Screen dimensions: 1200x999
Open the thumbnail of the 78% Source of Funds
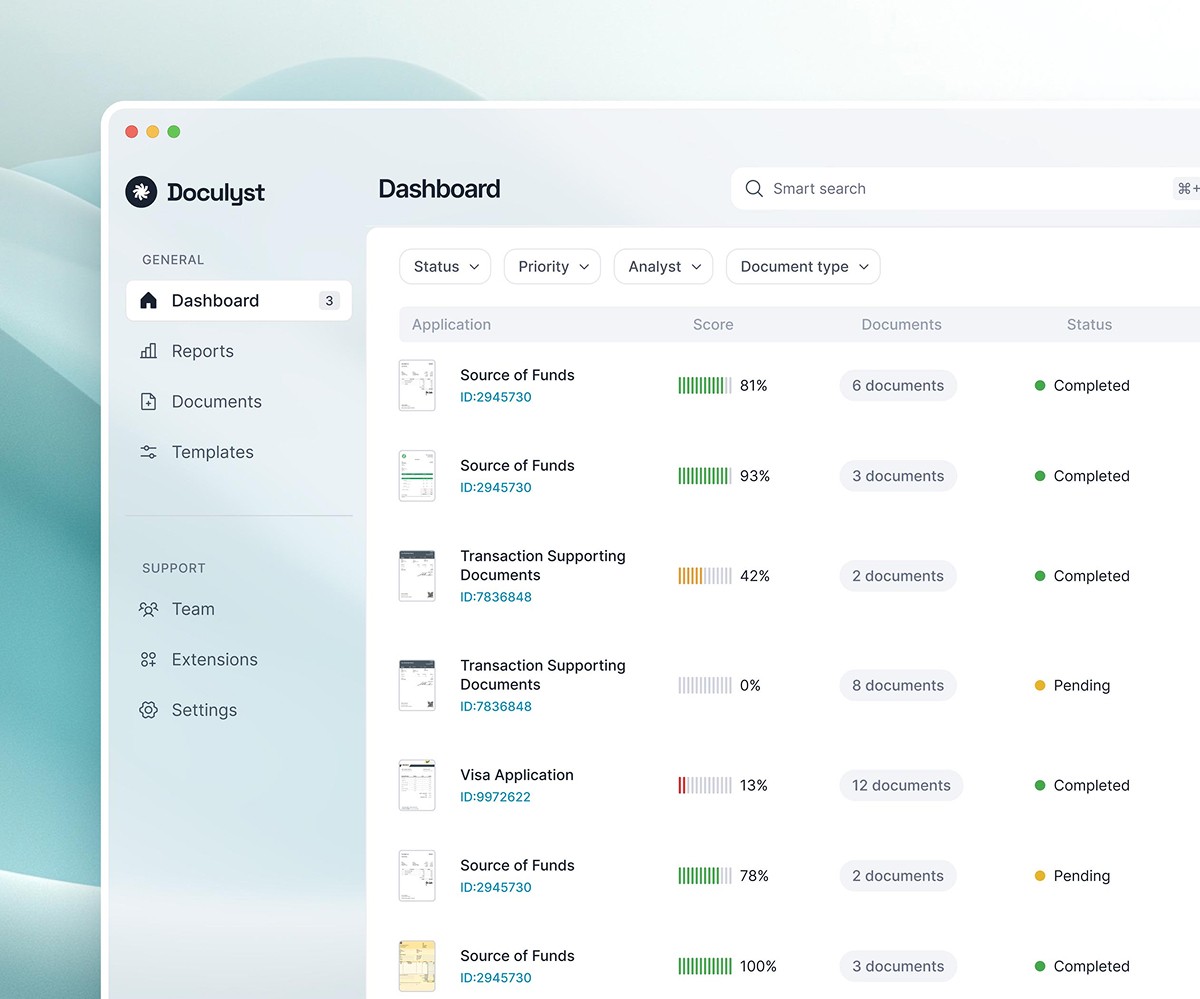coord(417,875)
